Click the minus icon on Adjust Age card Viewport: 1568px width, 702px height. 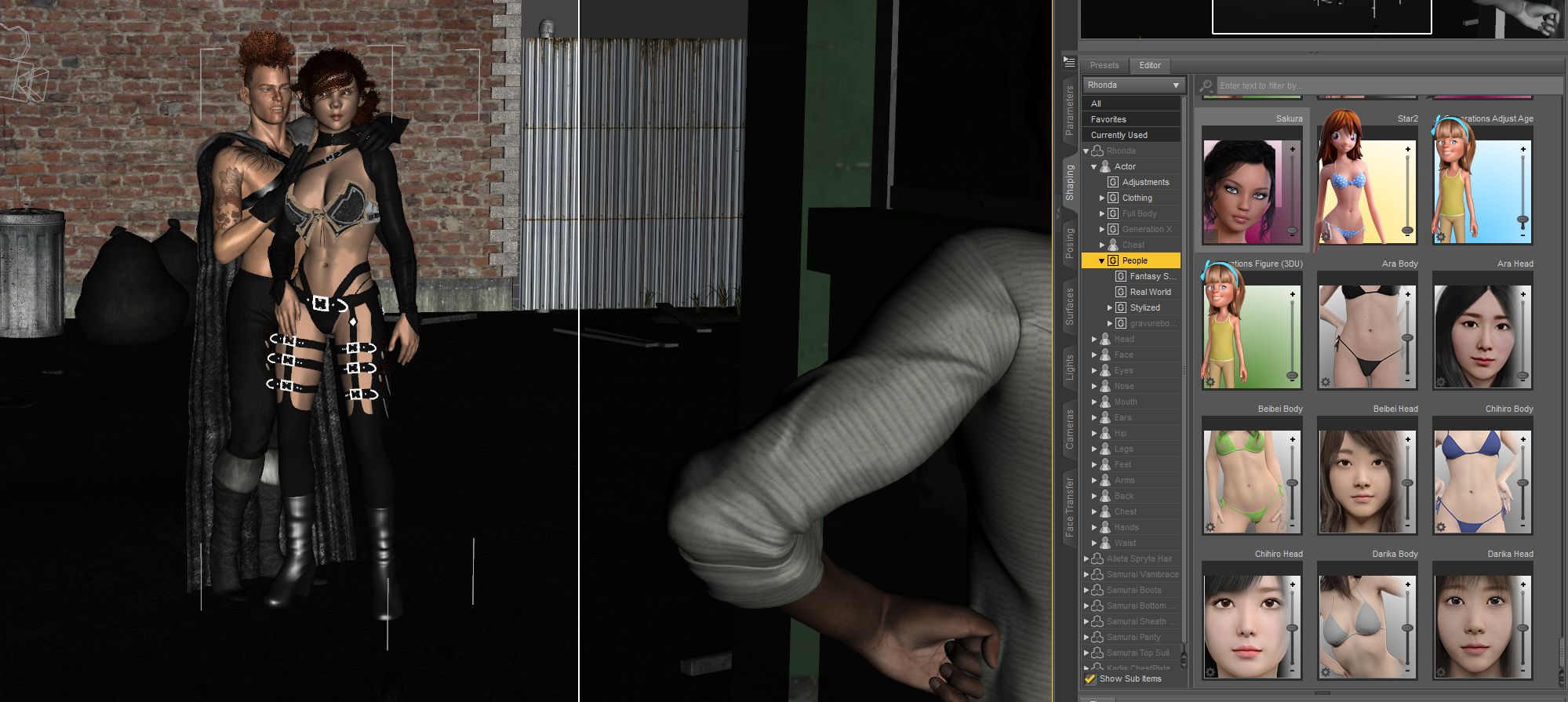1523,235
